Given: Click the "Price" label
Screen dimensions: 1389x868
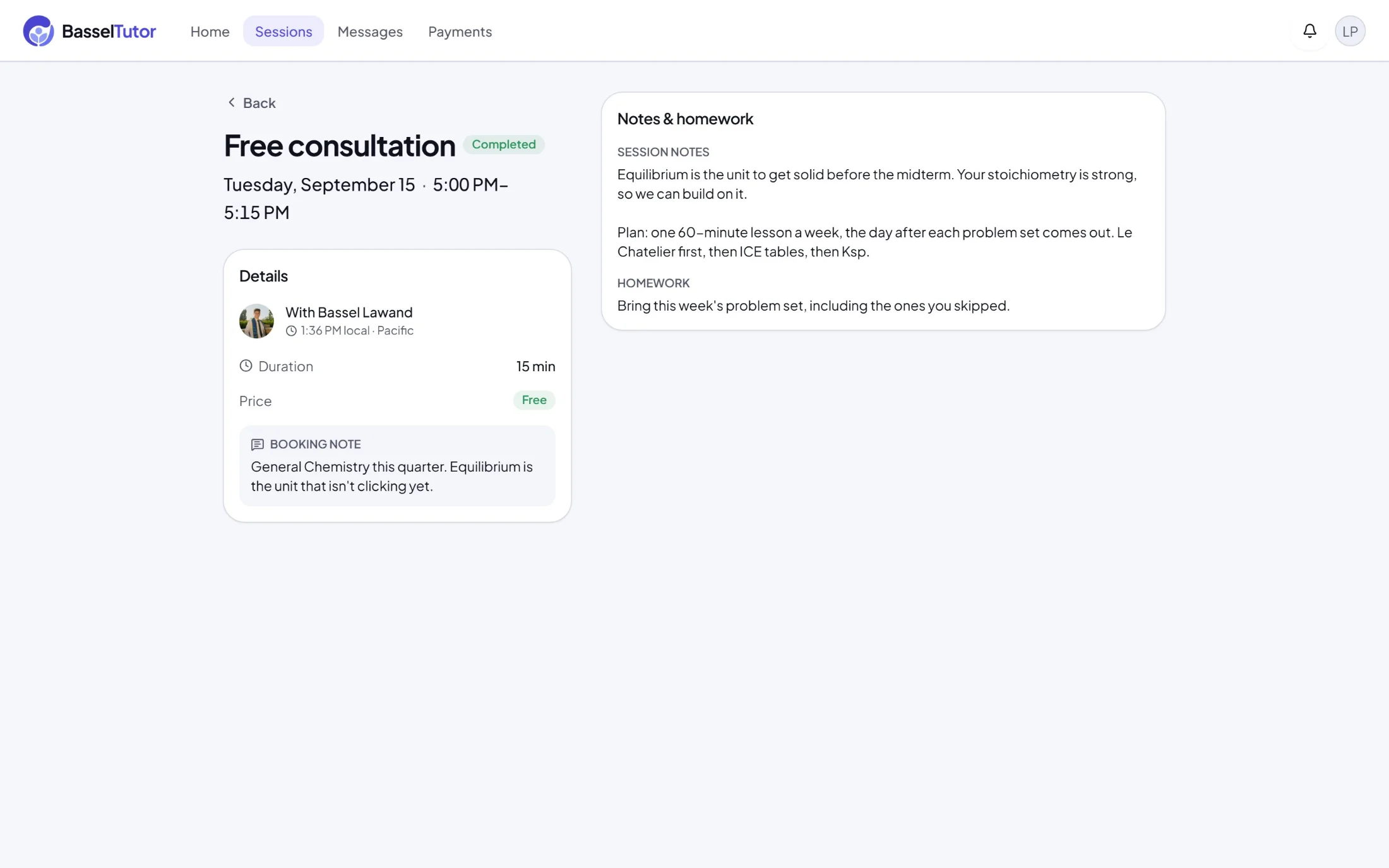Looking at the screenshot, I should click(x=255, y=401).
